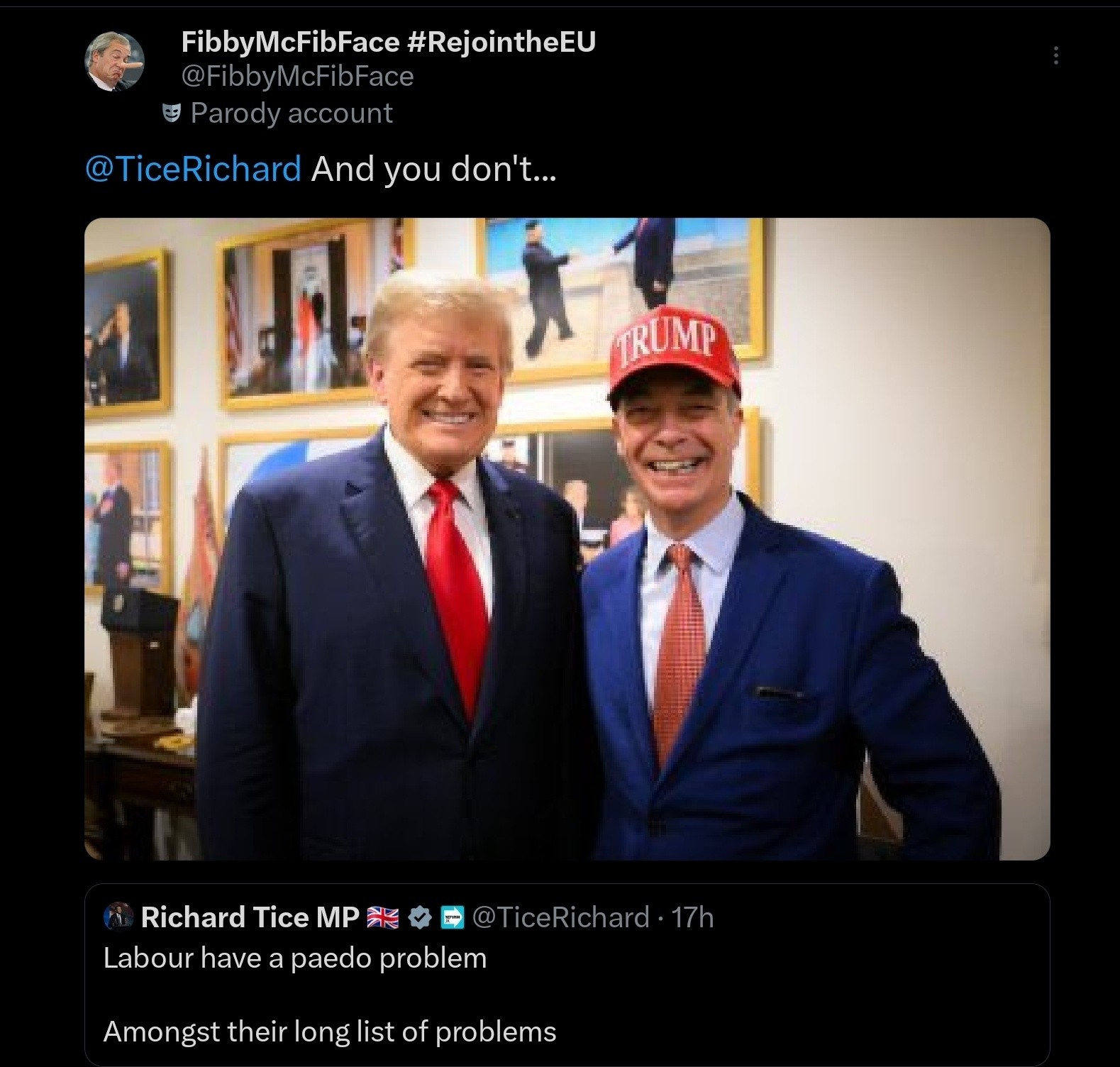Viewport: 1120px width, 1067px height.
Task: Click the quoted tweet's small profile avatar
Action: tap(118, 917)
